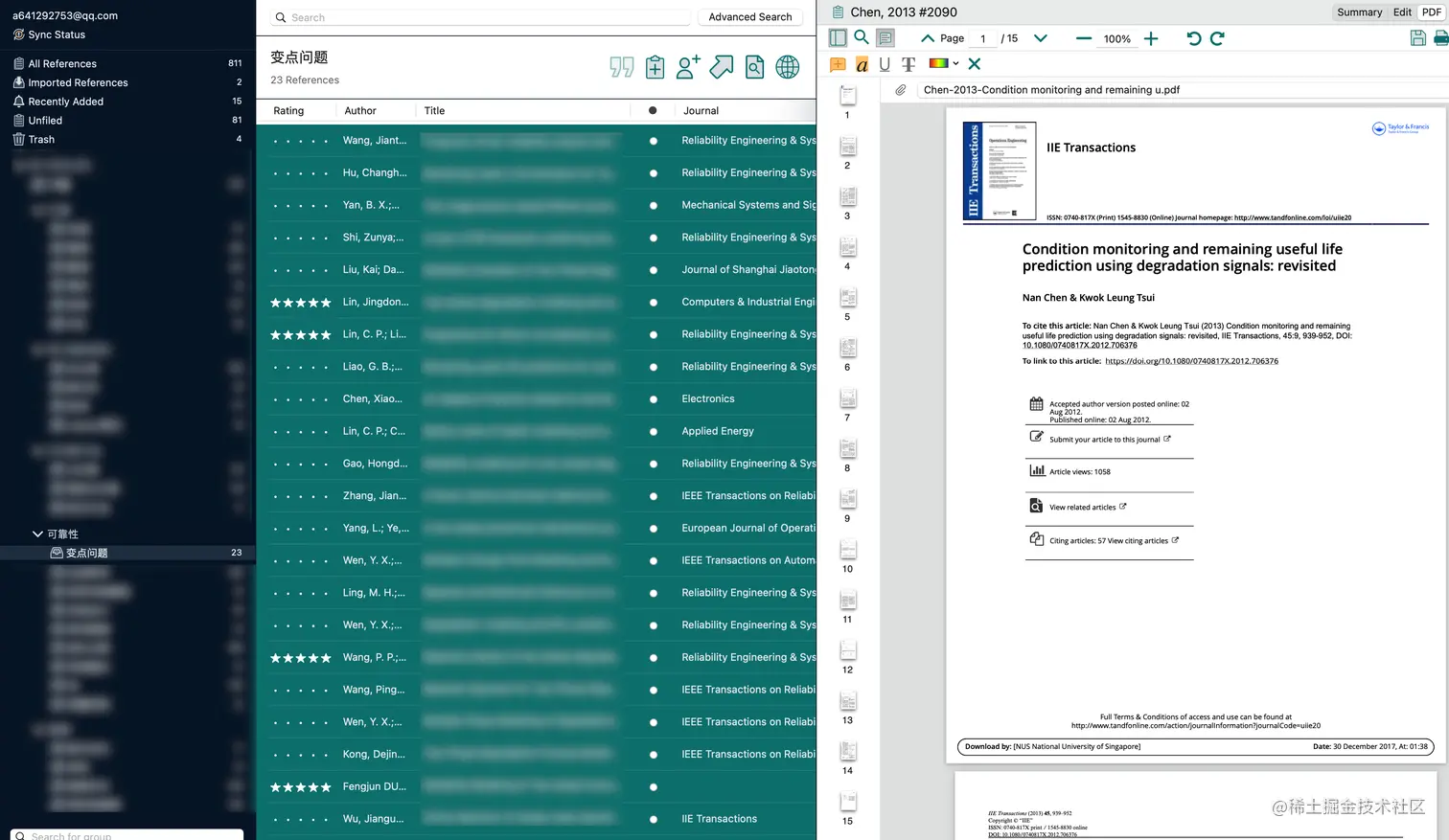Viewport: 1449px width, 840px height.
Task: Click the share library person-plus icon
Action: (688, 67)
